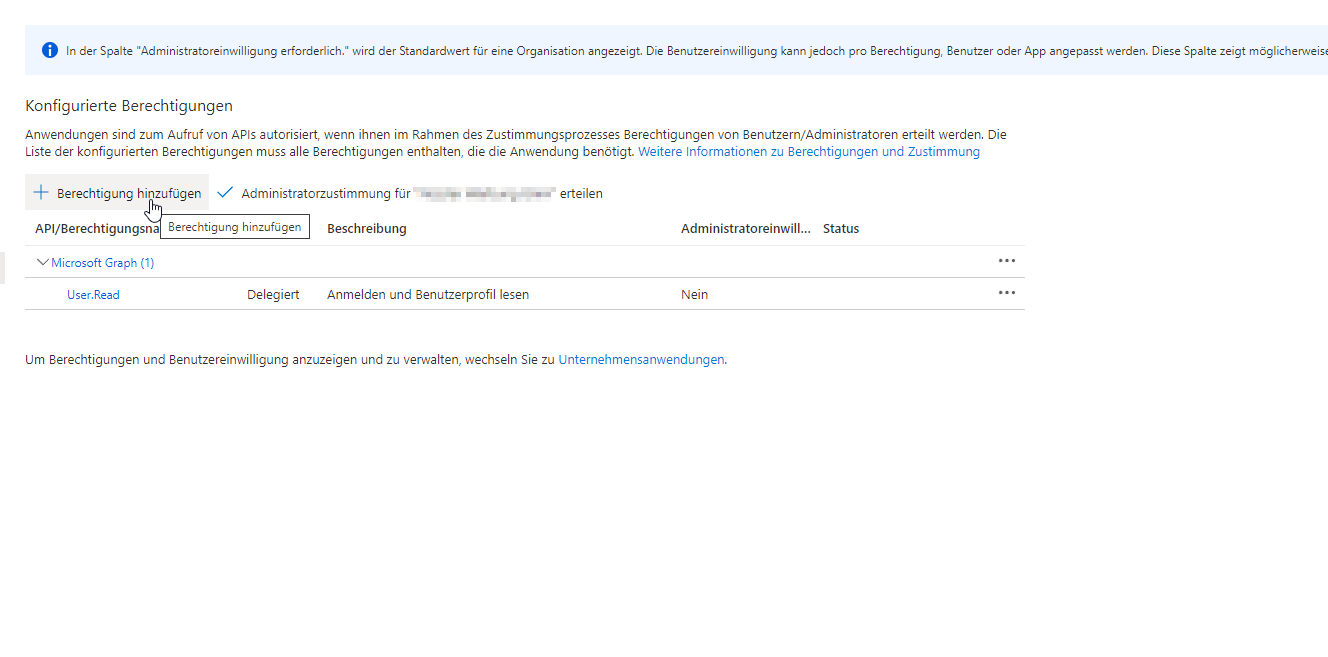Click the info banner text about Administratoreinwilligung

[x=600, y=50]
